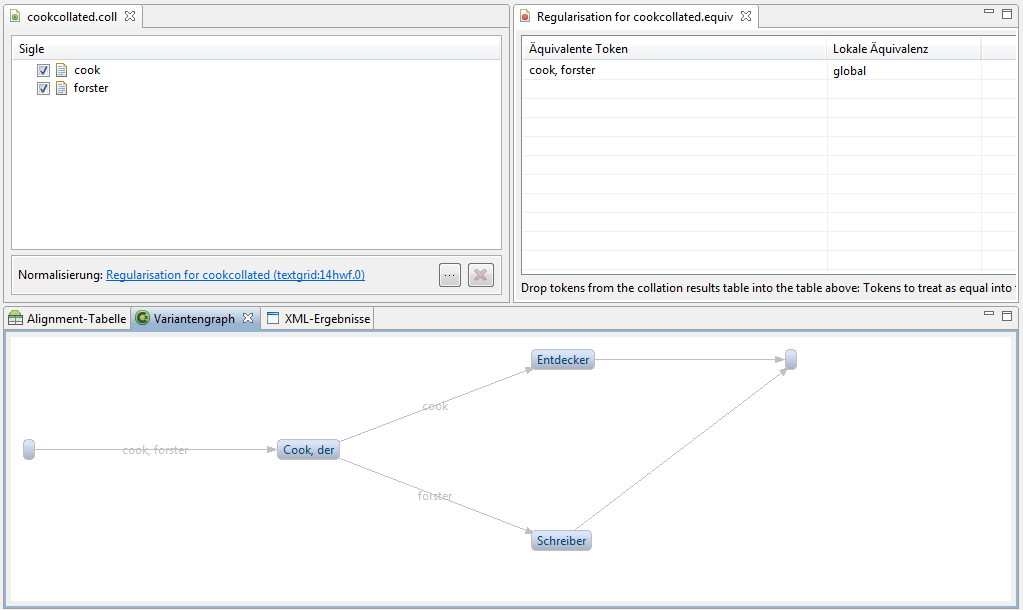Click the graph end node
1023x610 pixels.
(x=791, y=359)
